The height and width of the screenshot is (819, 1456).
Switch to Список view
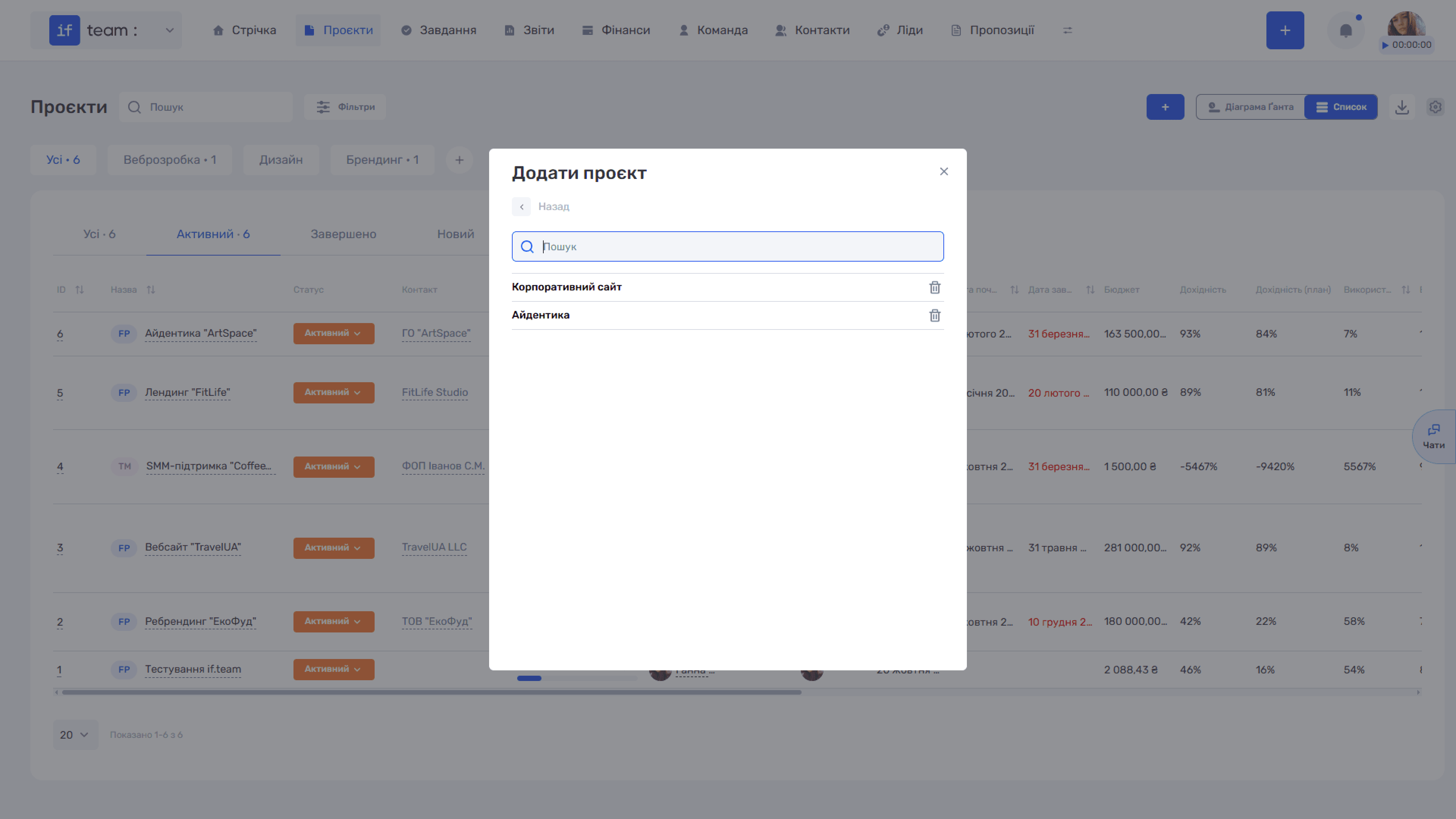pos(1341,107)
